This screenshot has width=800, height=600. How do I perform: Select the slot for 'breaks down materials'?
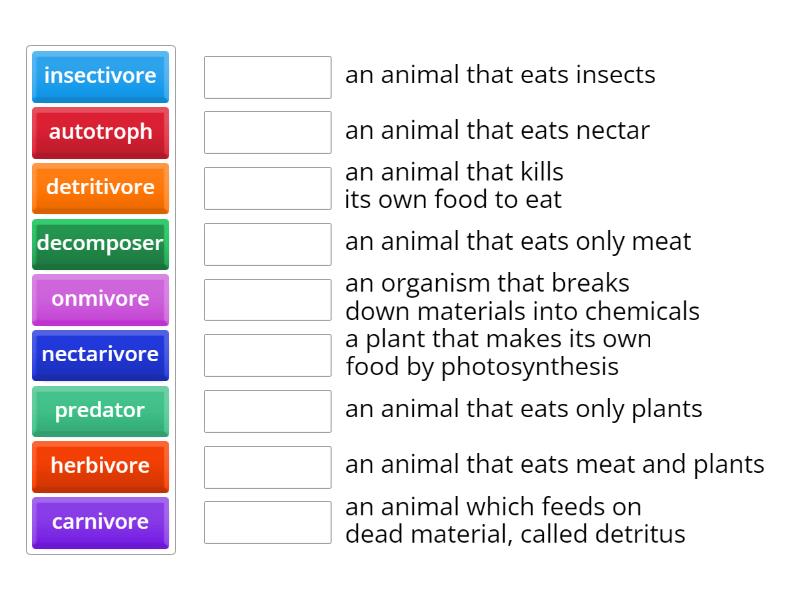267,299
